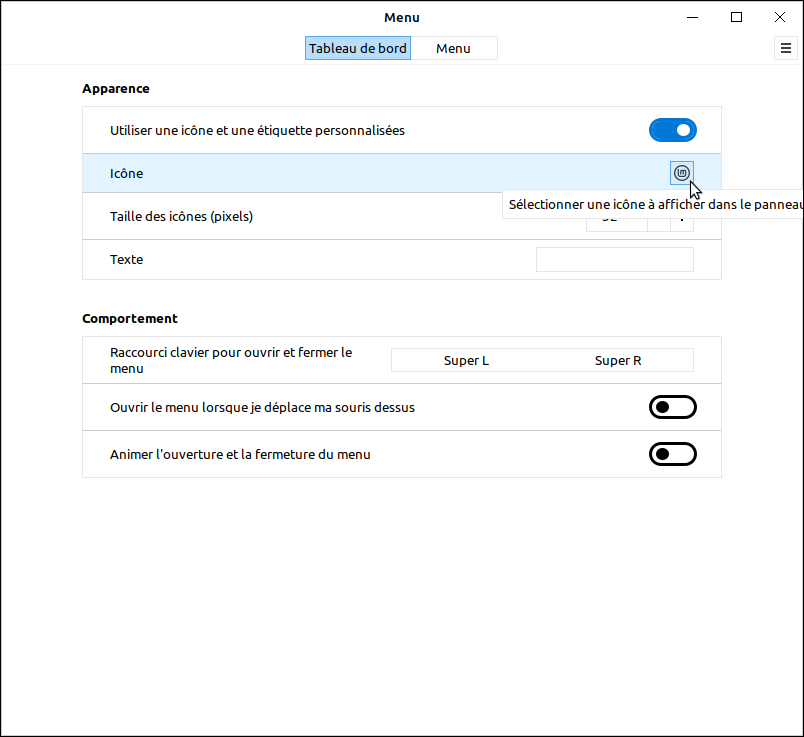Click the Super L shortcut binding
The width and height of the screenshot is (804, 737).
click(x=466, y=360)
